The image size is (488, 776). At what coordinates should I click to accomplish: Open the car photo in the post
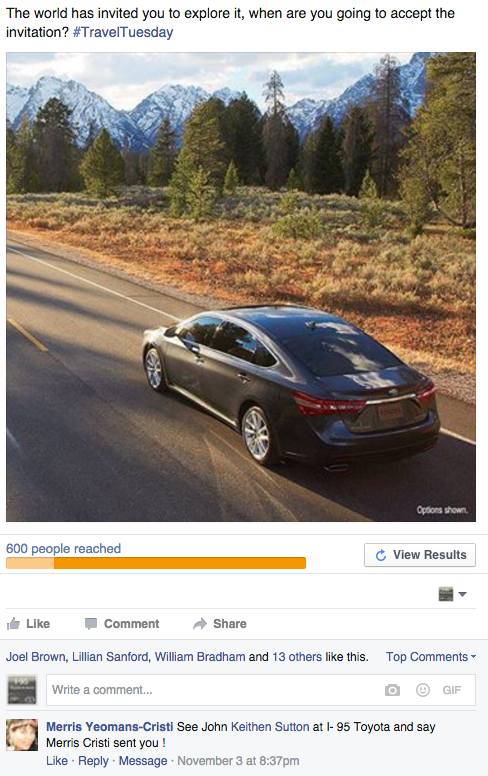(241, 287)
